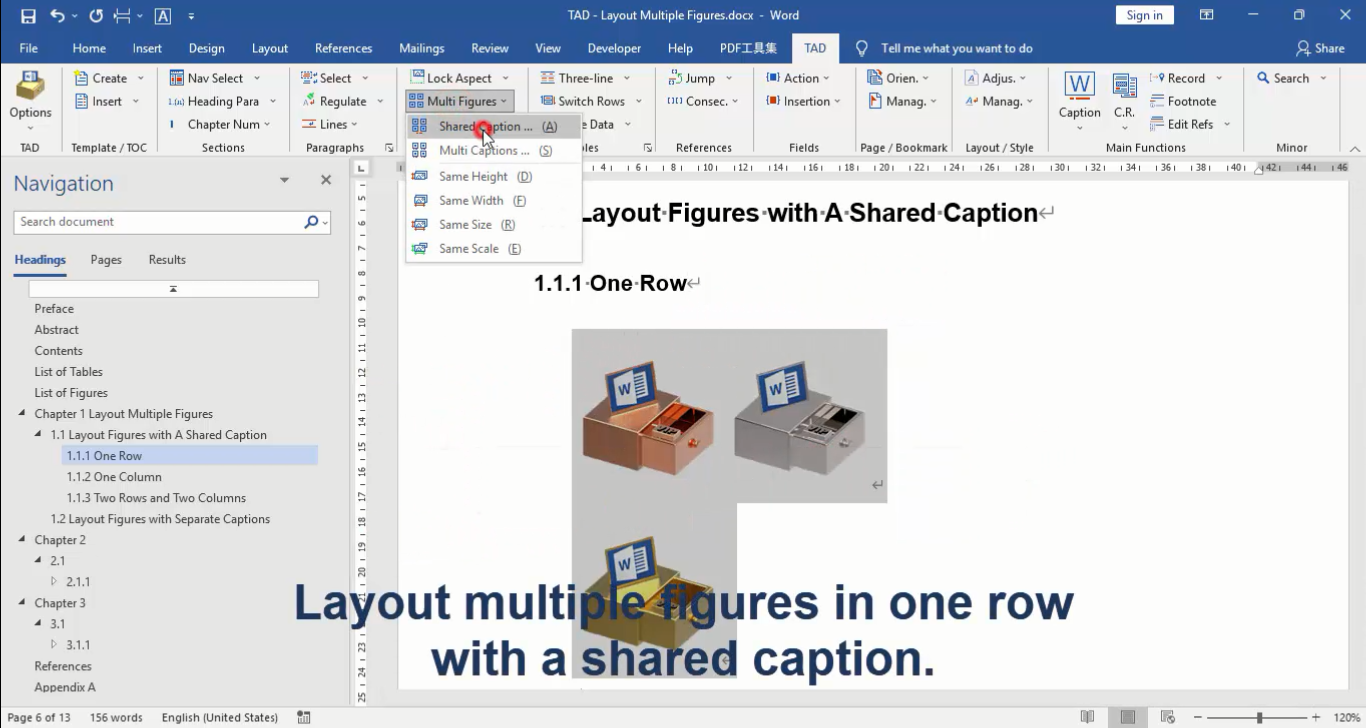Click the Footnote icon
This screenshot has width=1366, height=728.
pos(1157,101)
